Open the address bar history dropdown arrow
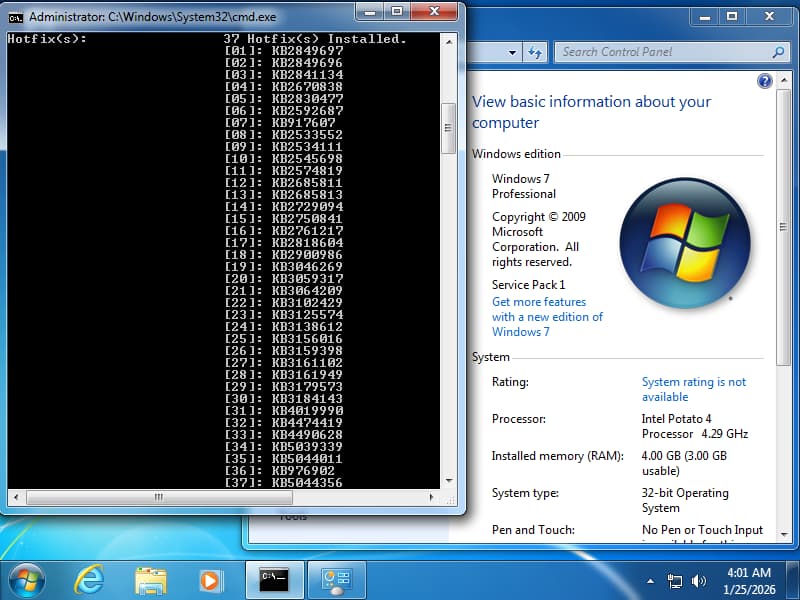This screenshot has height=600, width=800. tap(512, 52)
